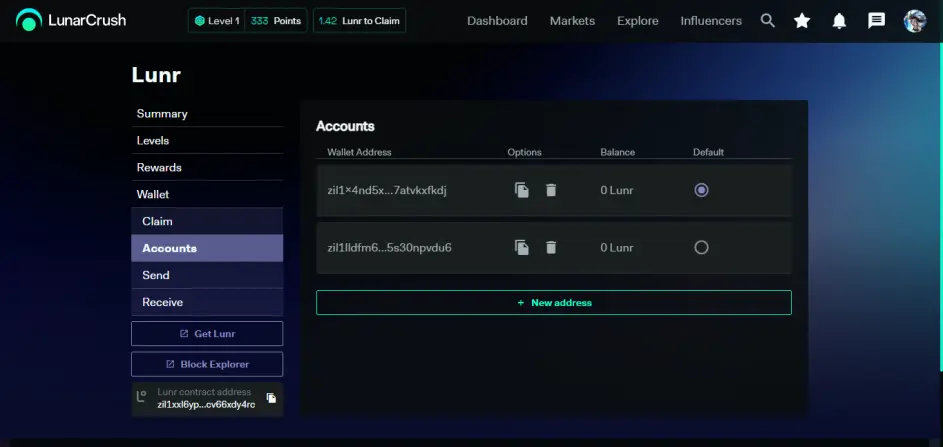Click the Get Lunr button
Viewport: 943px width, 447px height.
coord(207,333)
